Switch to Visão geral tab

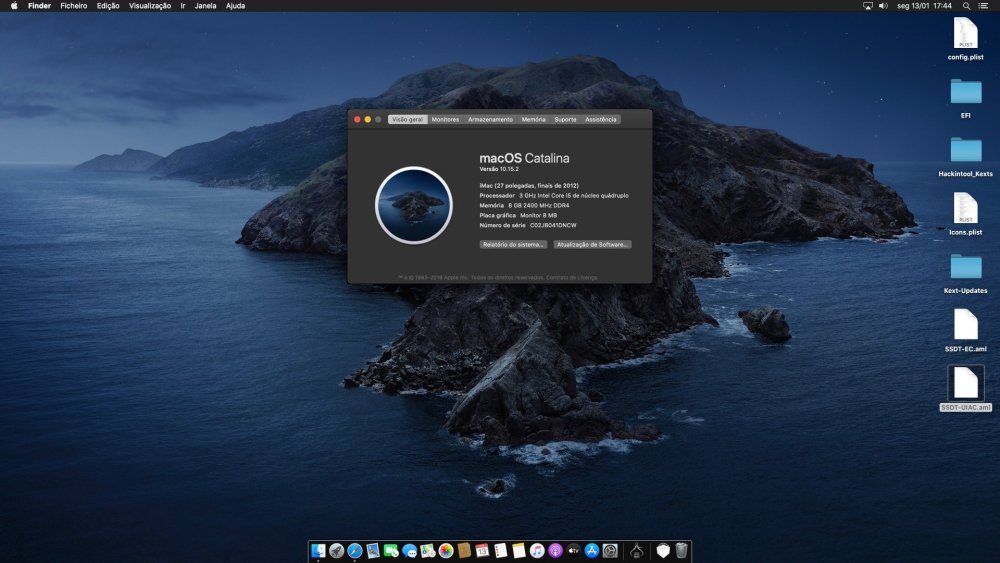pos(407,119)
